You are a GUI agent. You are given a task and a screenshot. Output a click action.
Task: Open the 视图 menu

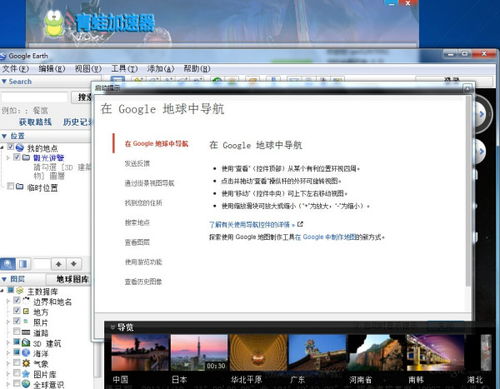point(88,69)
